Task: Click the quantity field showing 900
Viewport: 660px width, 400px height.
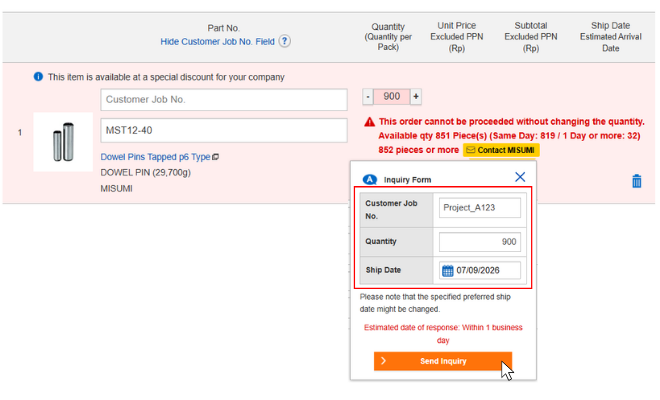Action: pos(391,97)
